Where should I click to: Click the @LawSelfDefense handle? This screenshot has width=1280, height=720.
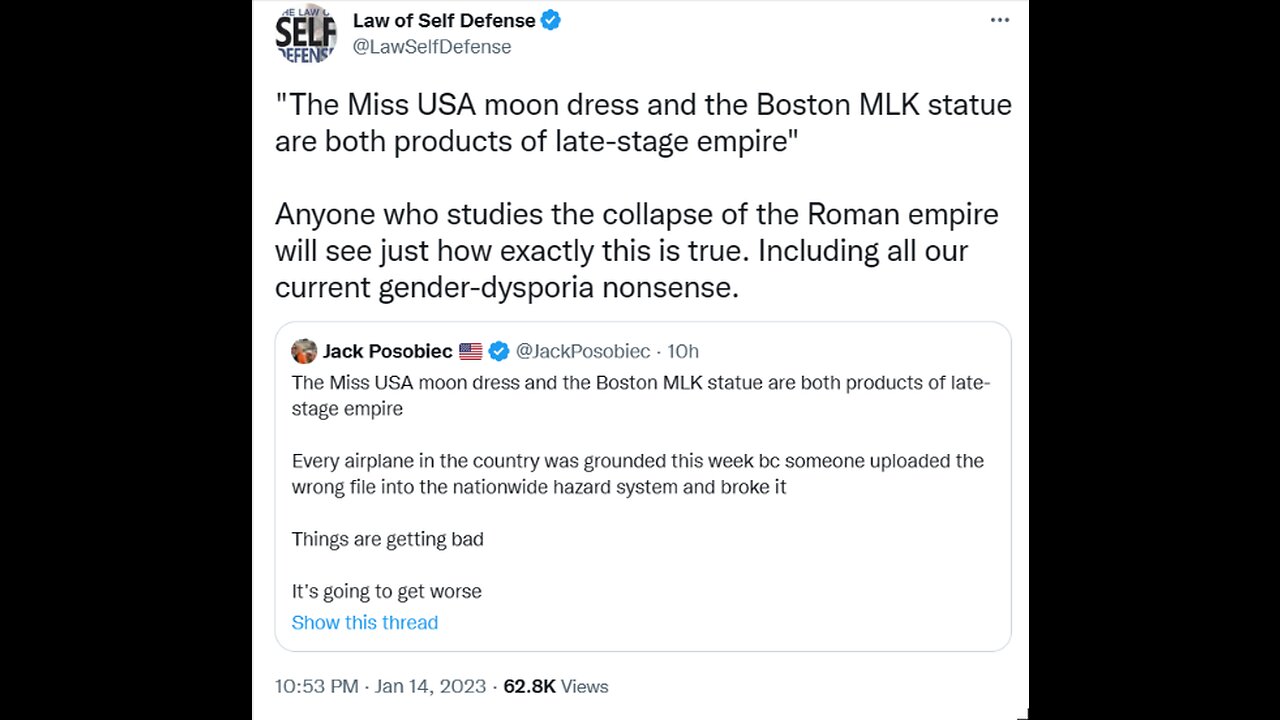(432, 47)
